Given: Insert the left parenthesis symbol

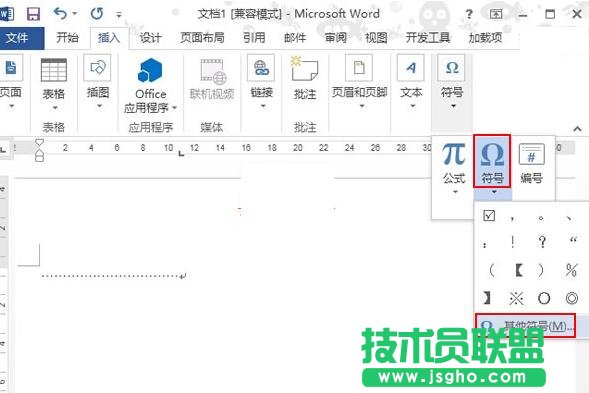Looking at the screenshot, I should [492, 270].
